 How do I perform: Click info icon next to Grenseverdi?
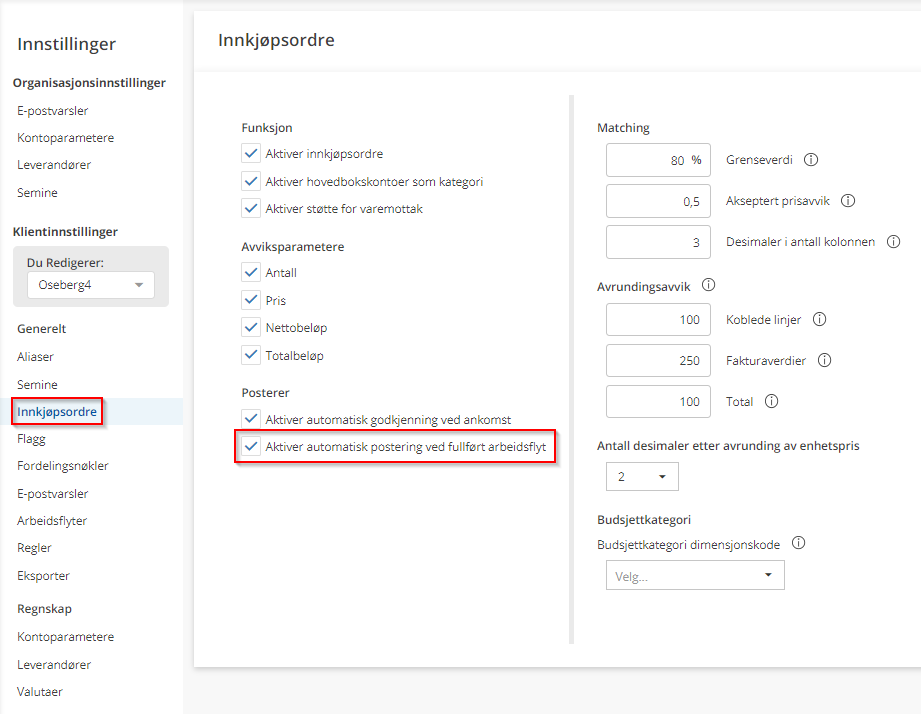point(811,160)
